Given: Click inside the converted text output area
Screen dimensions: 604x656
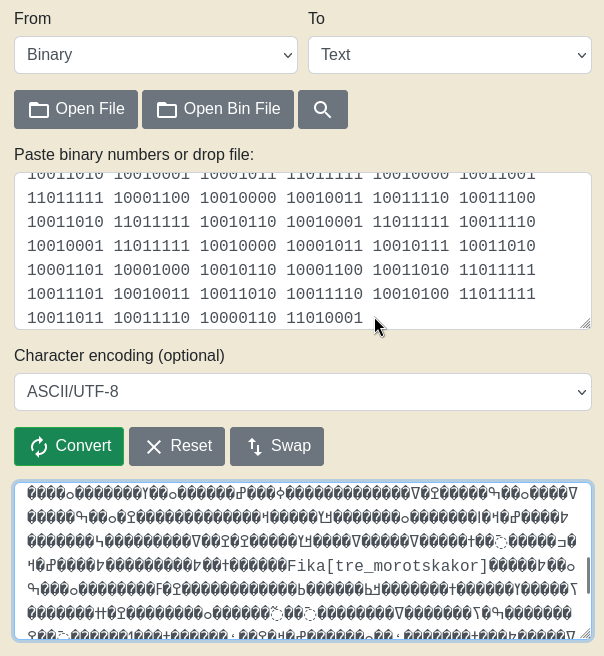Looking at the screenshot, I should [303, 561].
